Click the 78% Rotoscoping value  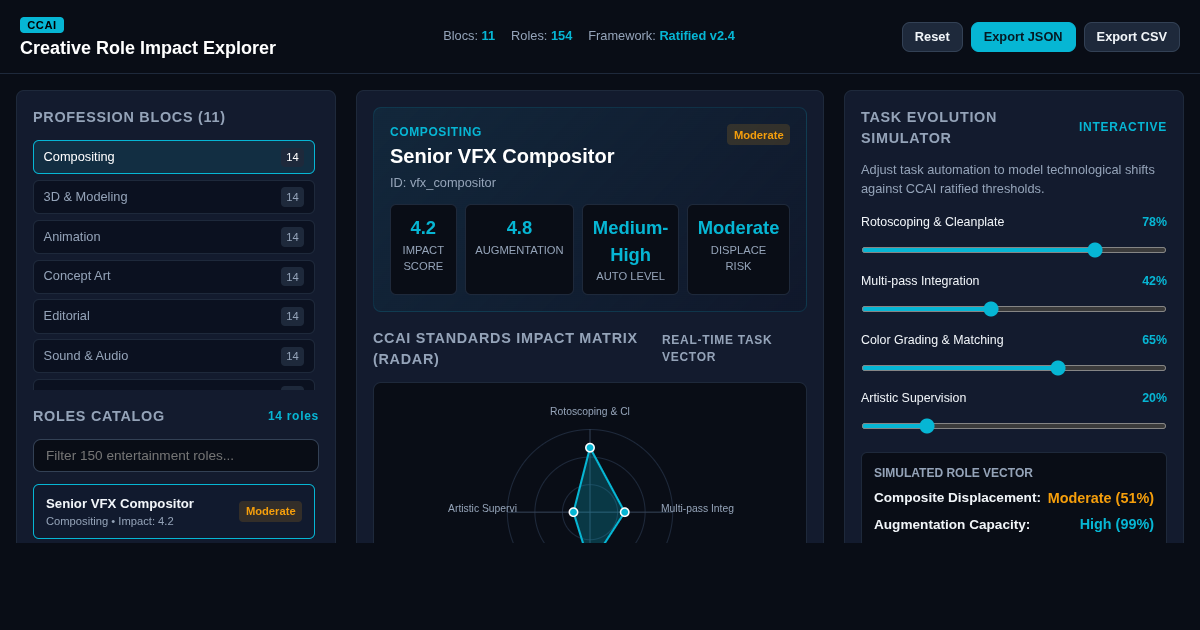(x=1154, y=222)
